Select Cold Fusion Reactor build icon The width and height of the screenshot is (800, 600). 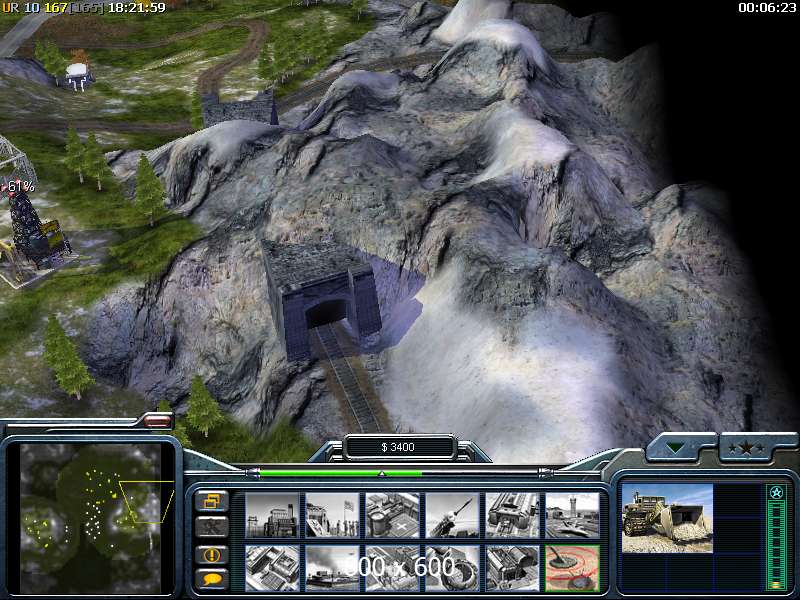point(272,515)
